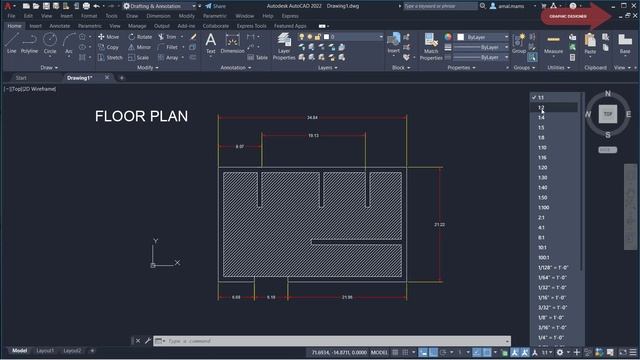Open workspace dropdown Drafting & Annotation

(159, 6)
